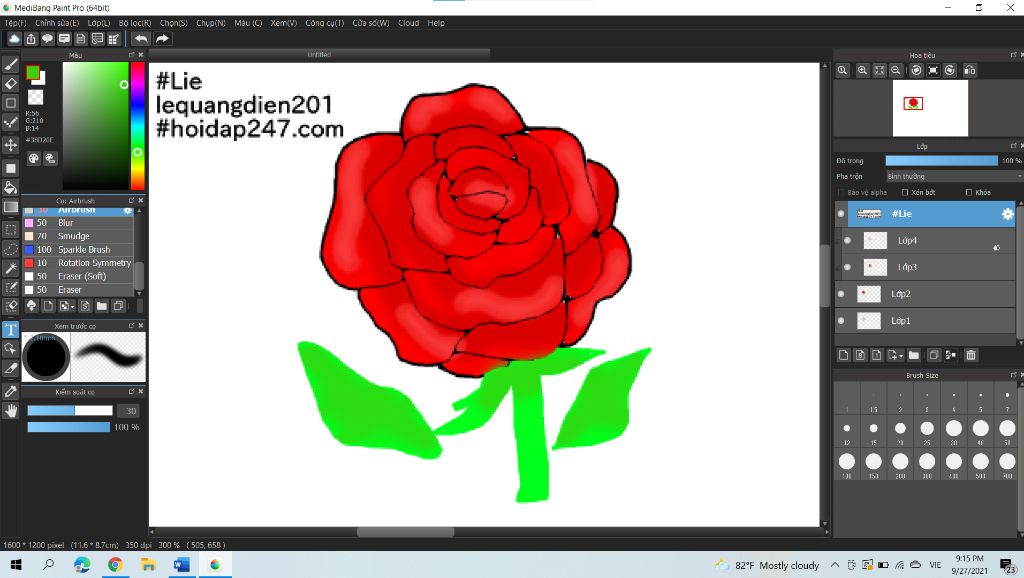Delete the layer with trash icon
The height and width of the screenshot is (578, 1024).
click(970, 355)
